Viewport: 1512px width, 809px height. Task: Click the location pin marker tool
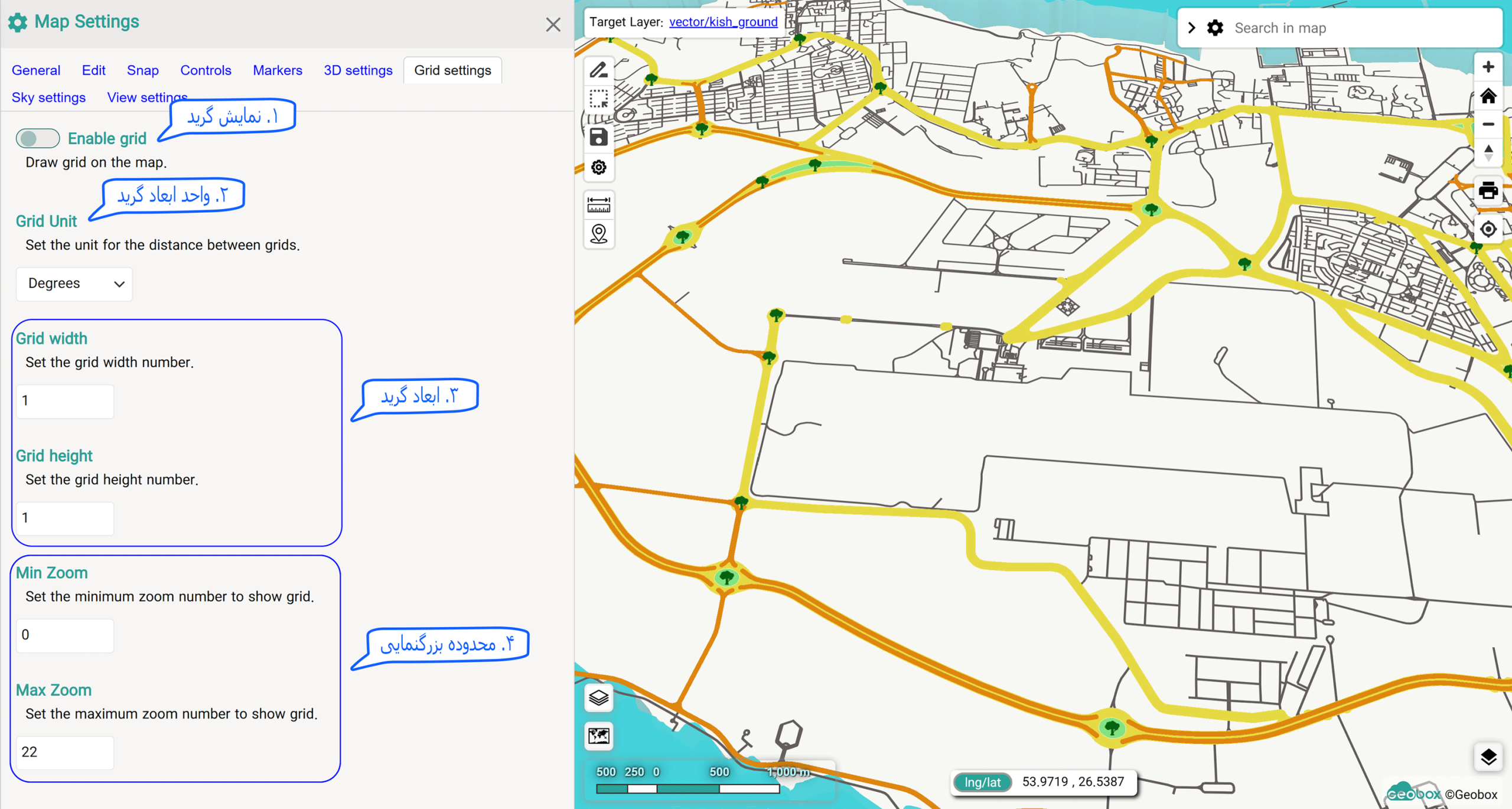(598, 234)
